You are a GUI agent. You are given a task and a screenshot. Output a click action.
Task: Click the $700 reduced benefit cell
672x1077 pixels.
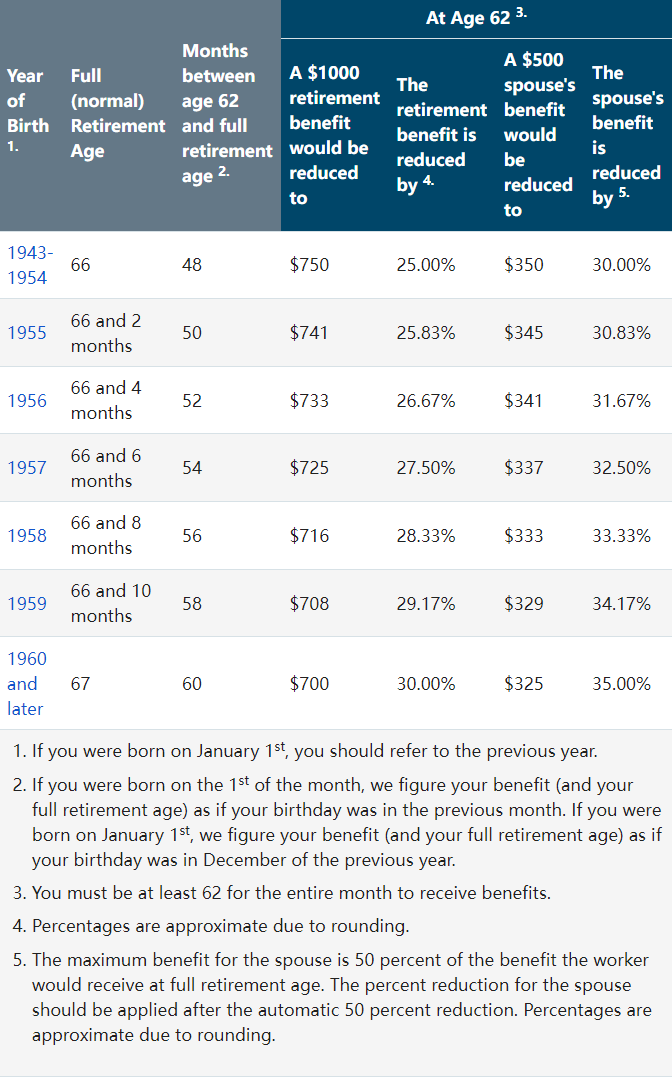(x=309, y=684)
